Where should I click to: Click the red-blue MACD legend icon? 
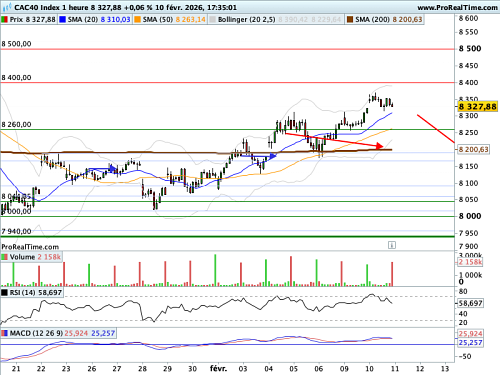[5, 333]
